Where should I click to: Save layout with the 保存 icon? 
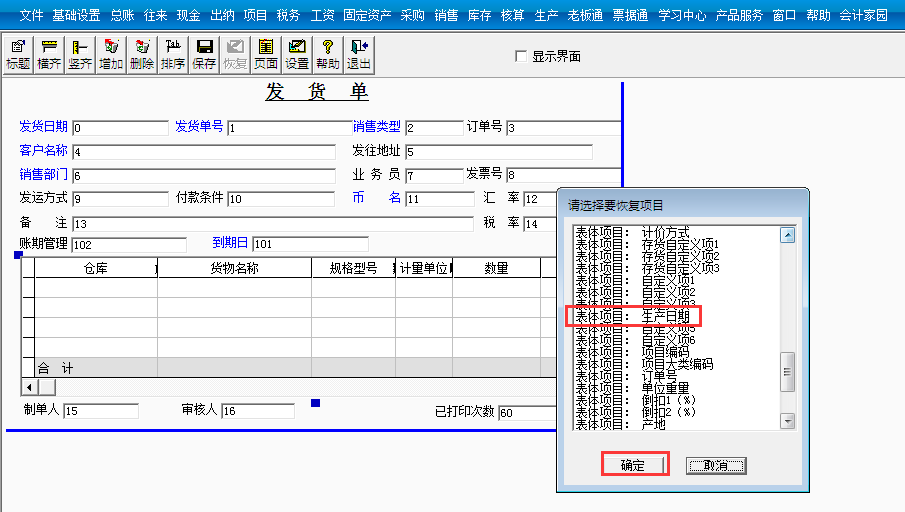204,54
